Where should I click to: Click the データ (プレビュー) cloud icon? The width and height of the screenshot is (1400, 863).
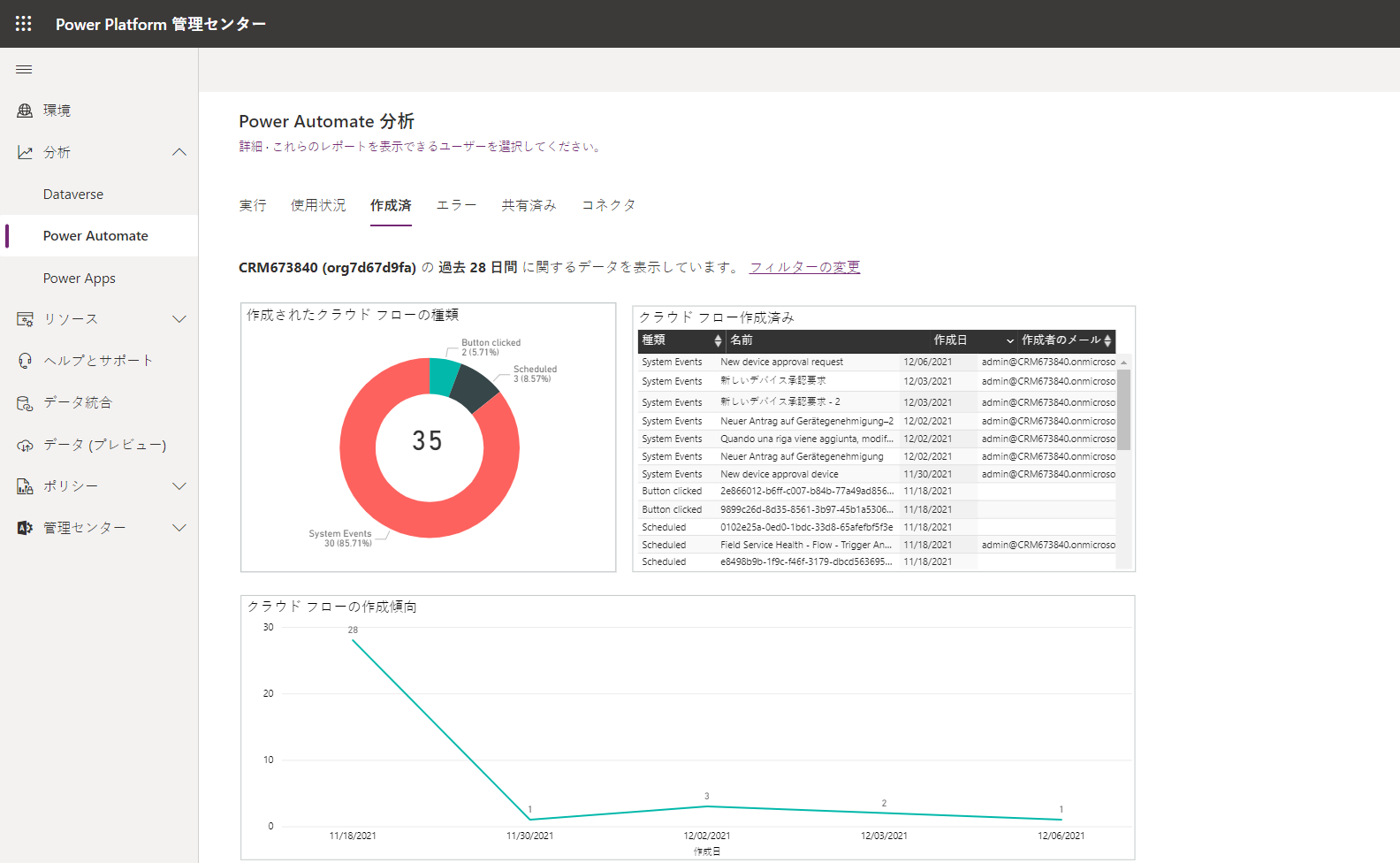pyautogui.click(x=25, y=445)
